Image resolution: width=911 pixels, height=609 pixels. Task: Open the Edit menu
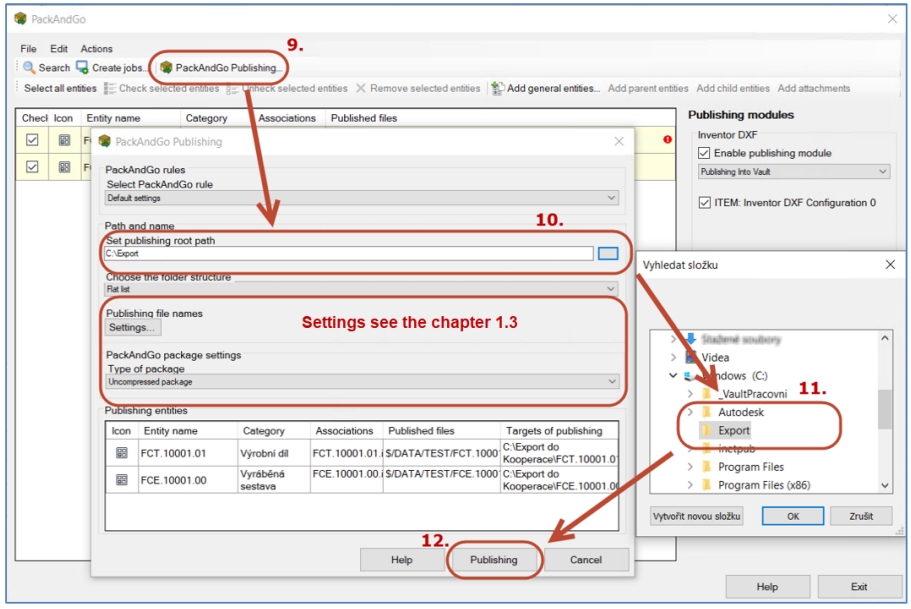click(x=59, y=48)
